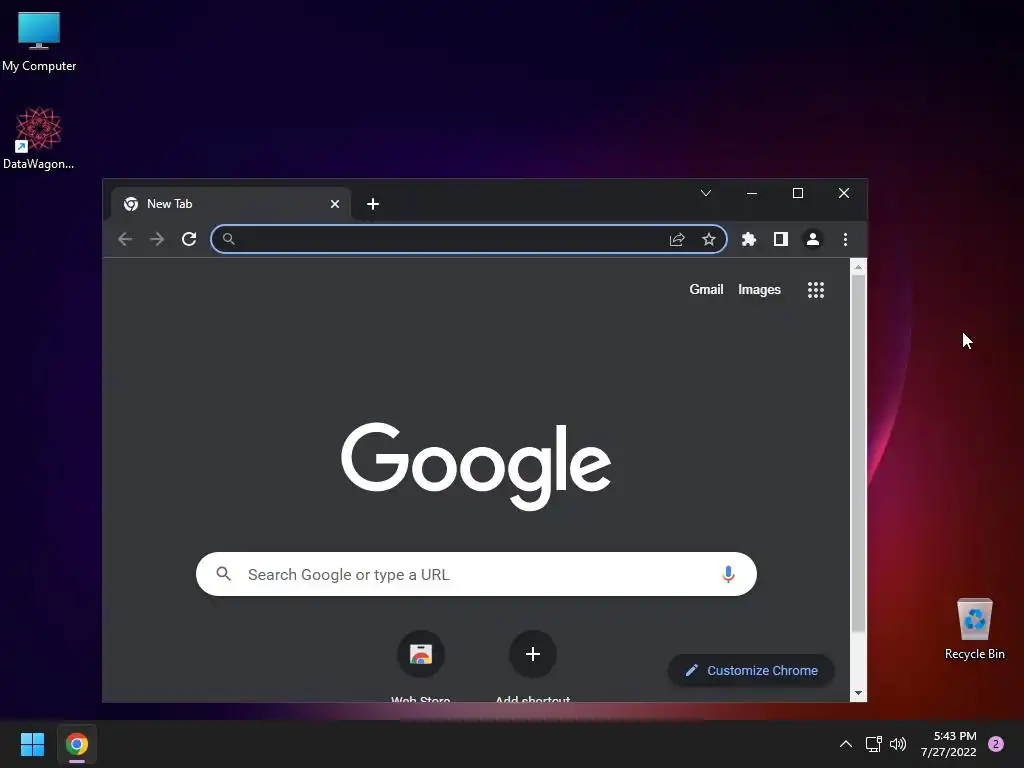Open the Gmail link
Image resolution: width=1024 pixels, height=768 pixels.
click(x=706, y=289)
